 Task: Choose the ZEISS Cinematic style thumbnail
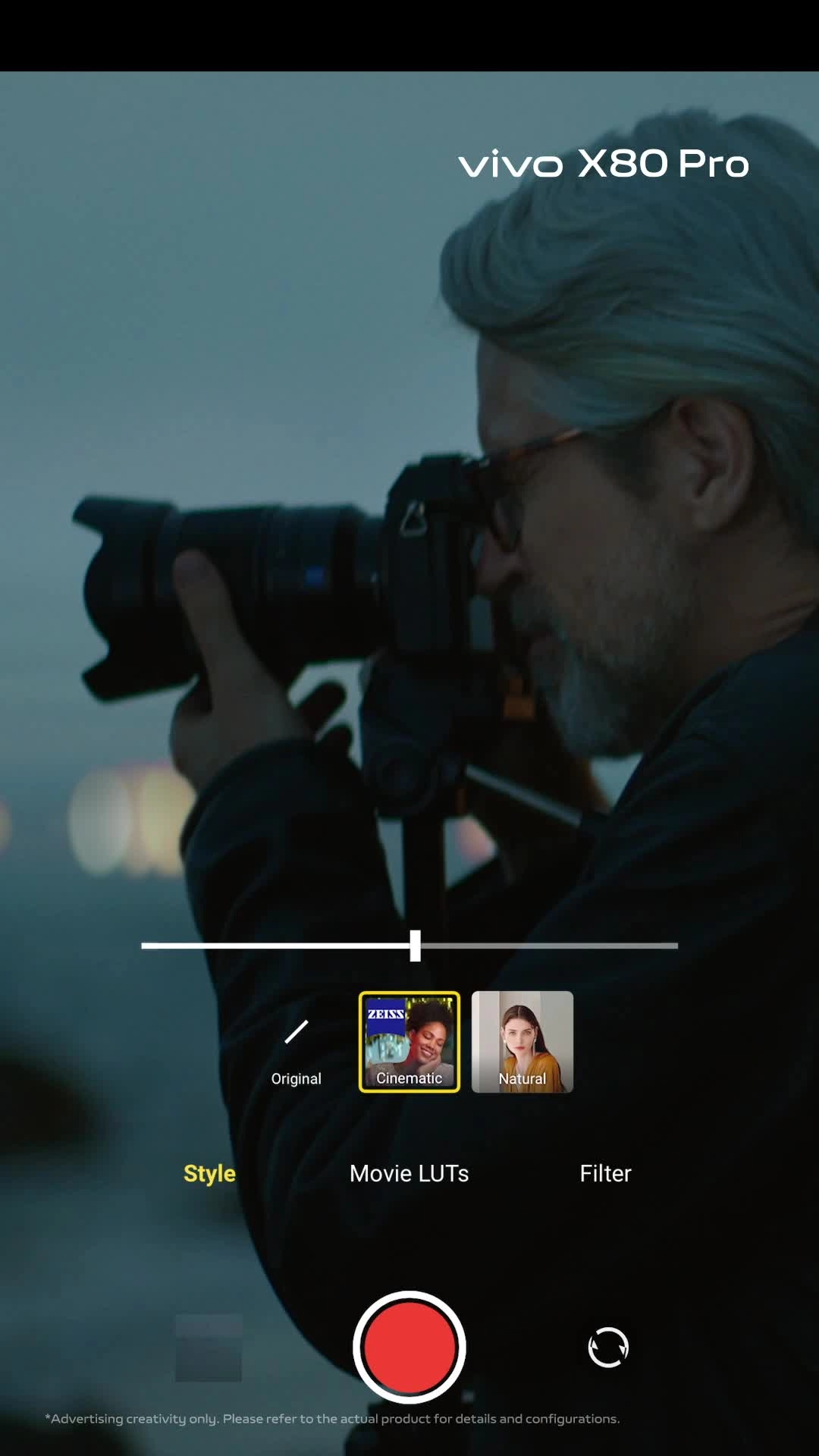point(409,1042)
